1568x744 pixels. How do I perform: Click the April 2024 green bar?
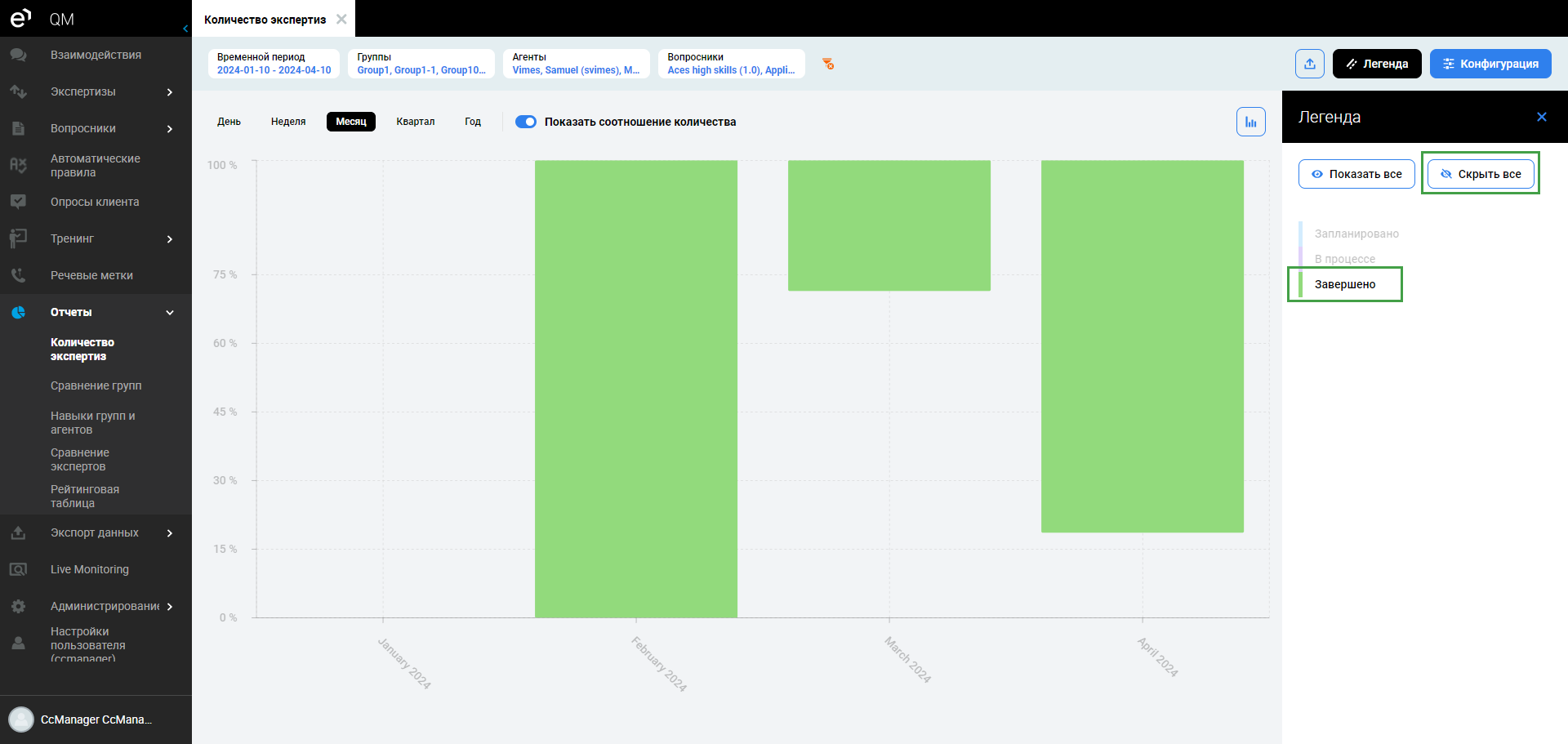pyautogui.click(x=1143, y=346)
